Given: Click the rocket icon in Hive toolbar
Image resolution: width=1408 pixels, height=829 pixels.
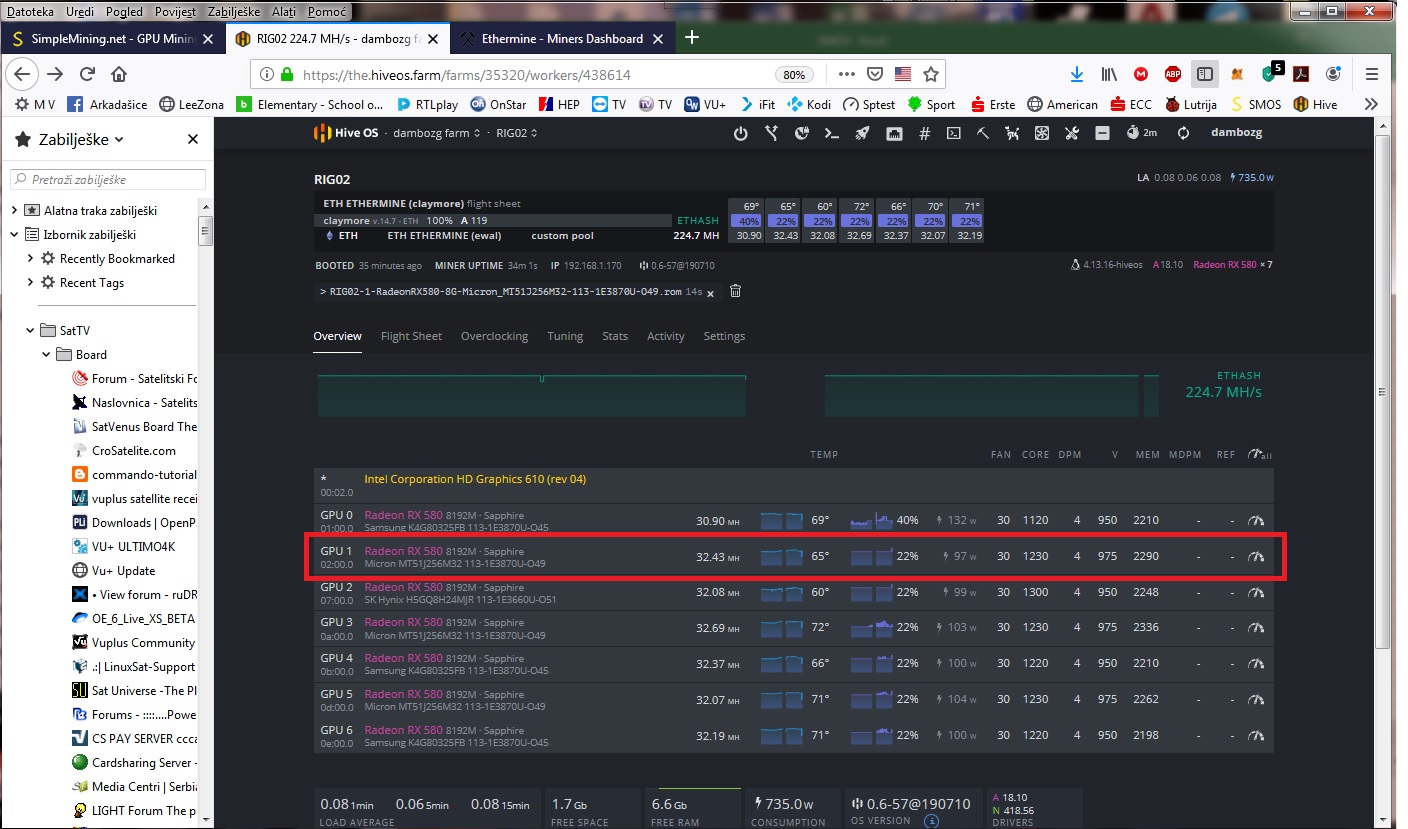Looking at the screenshot, I should coord(861,133).
